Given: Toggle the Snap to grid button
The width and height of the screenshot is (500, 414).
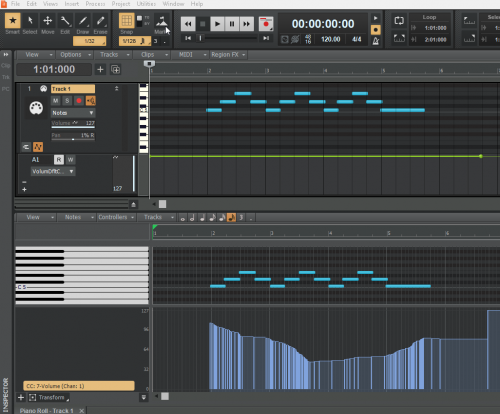Looking at the screenshot, I should click(x=127, y=21).
